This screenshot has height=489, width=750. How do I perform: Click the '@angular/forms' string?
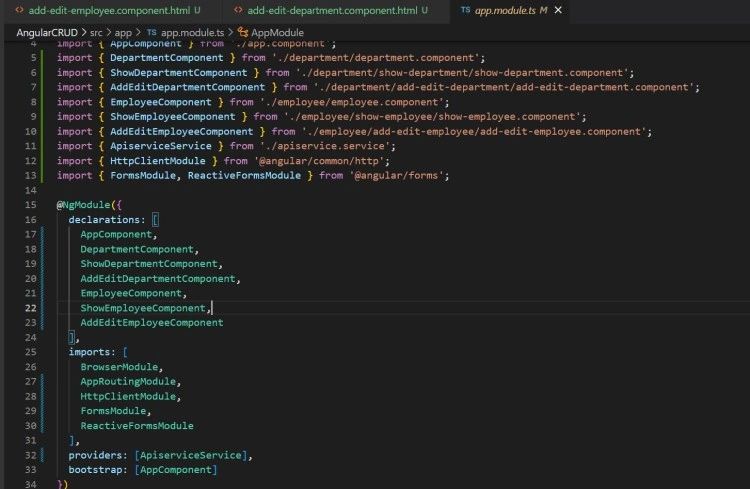[x=396, y=176]
